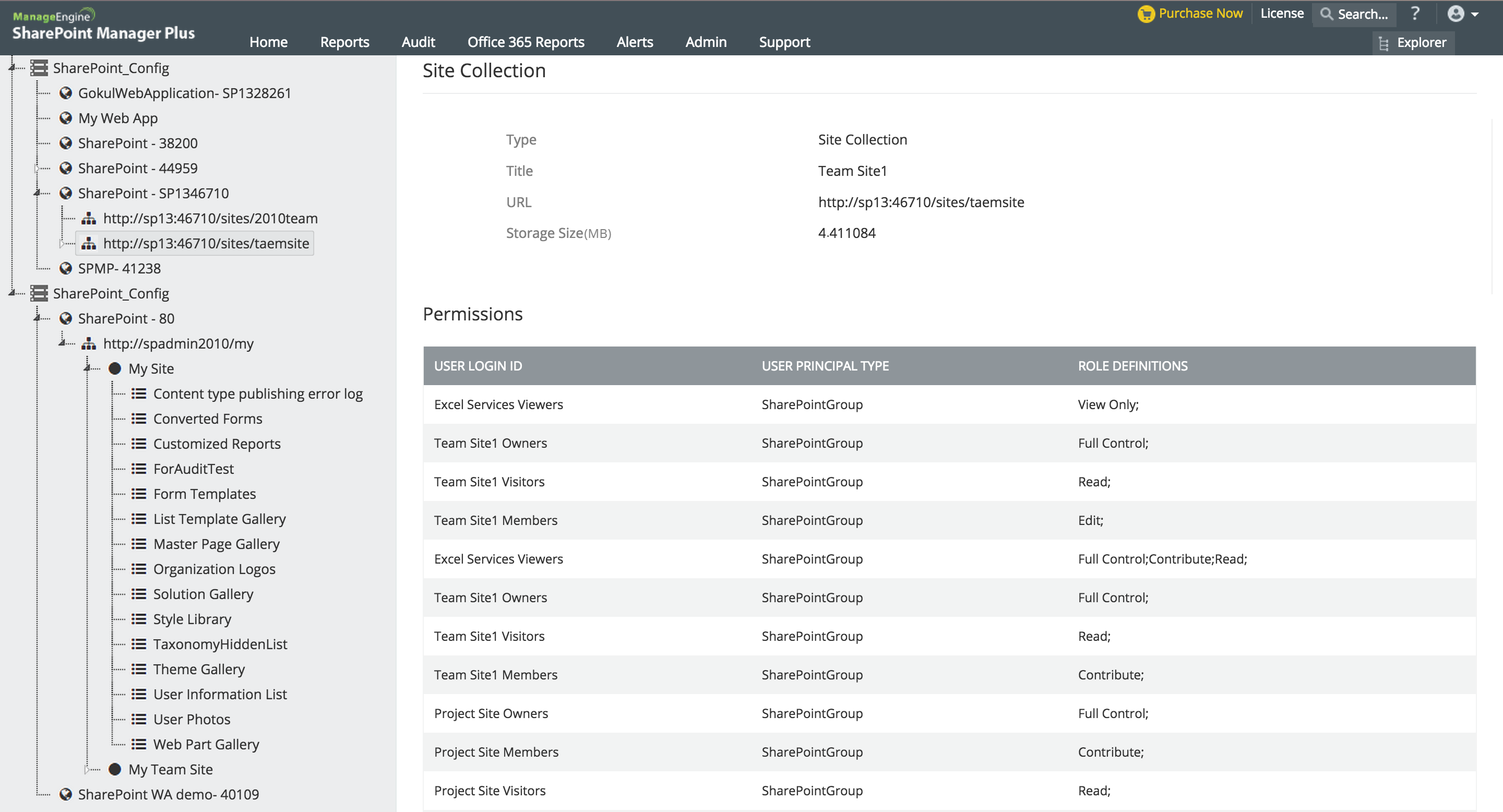Click the Explorer tree icon
Screen dimensions: 1503x812
coord(1383,43)
